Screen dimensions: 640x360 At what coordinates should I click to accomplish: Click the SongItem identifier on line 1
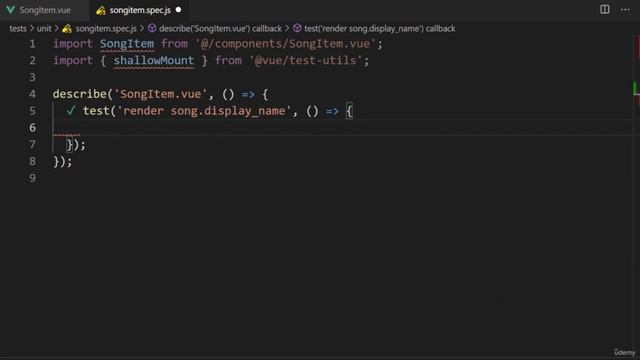[127, 44]
